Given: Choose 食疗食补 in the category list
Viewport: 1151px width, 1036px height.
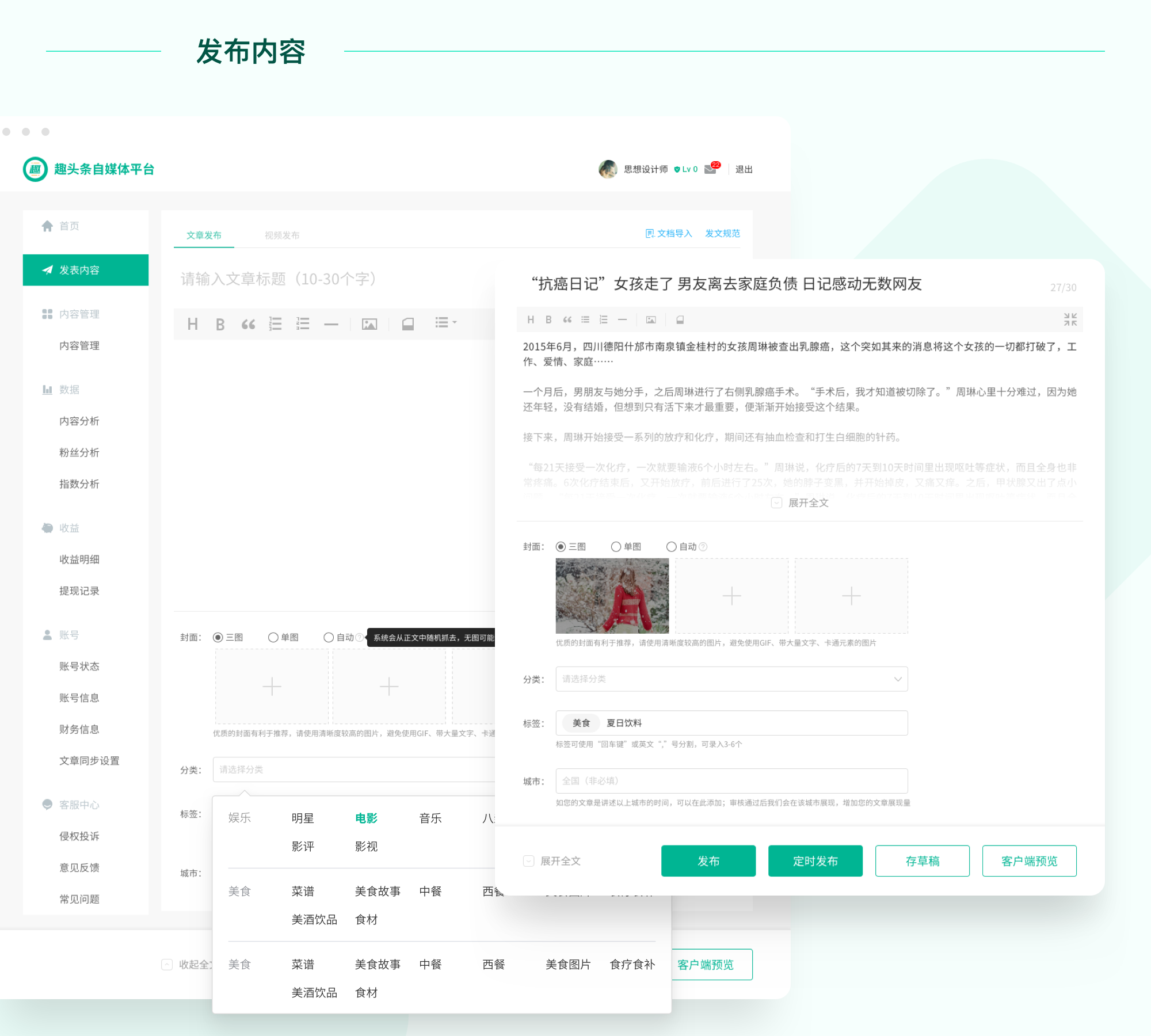Looking at the screenshot, I should coord(632,965).
